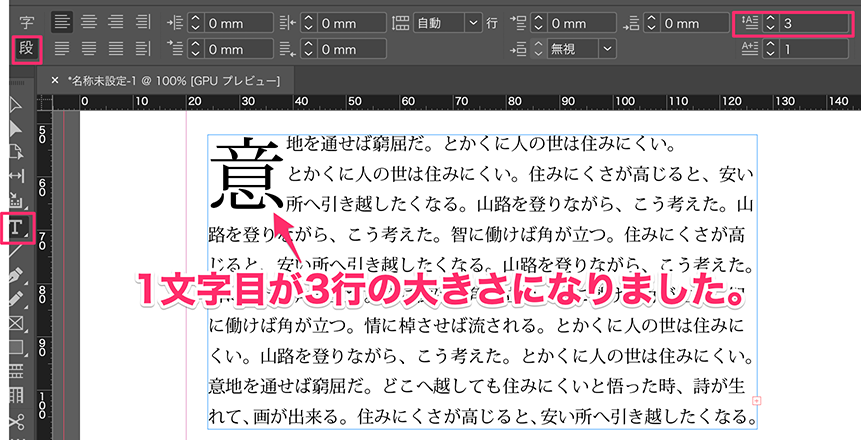Image resolution: width=861 pixels, height=440 pixels.
Task: Select the Page tool
Action: [x=15, y=152]
